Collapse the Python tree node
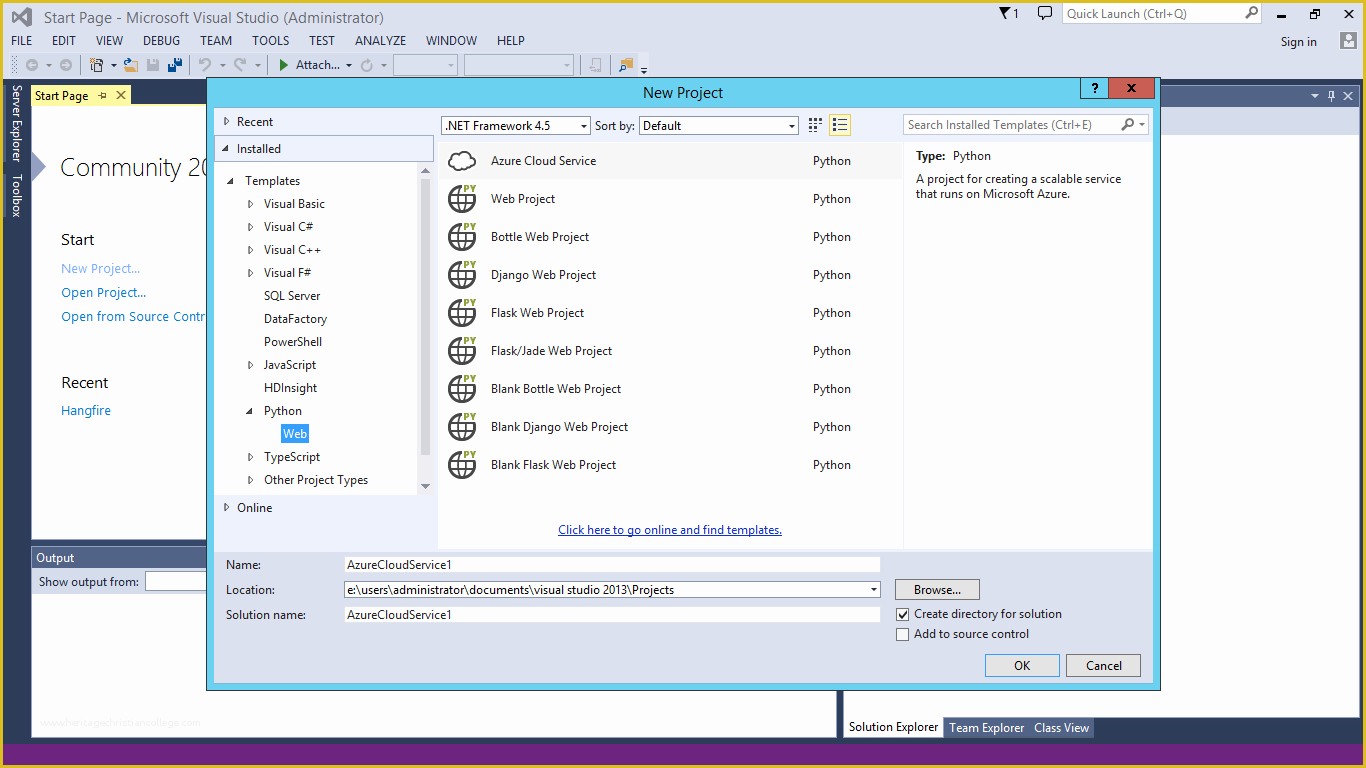Viewport: 1366px width, 768px height. [250, 411]
